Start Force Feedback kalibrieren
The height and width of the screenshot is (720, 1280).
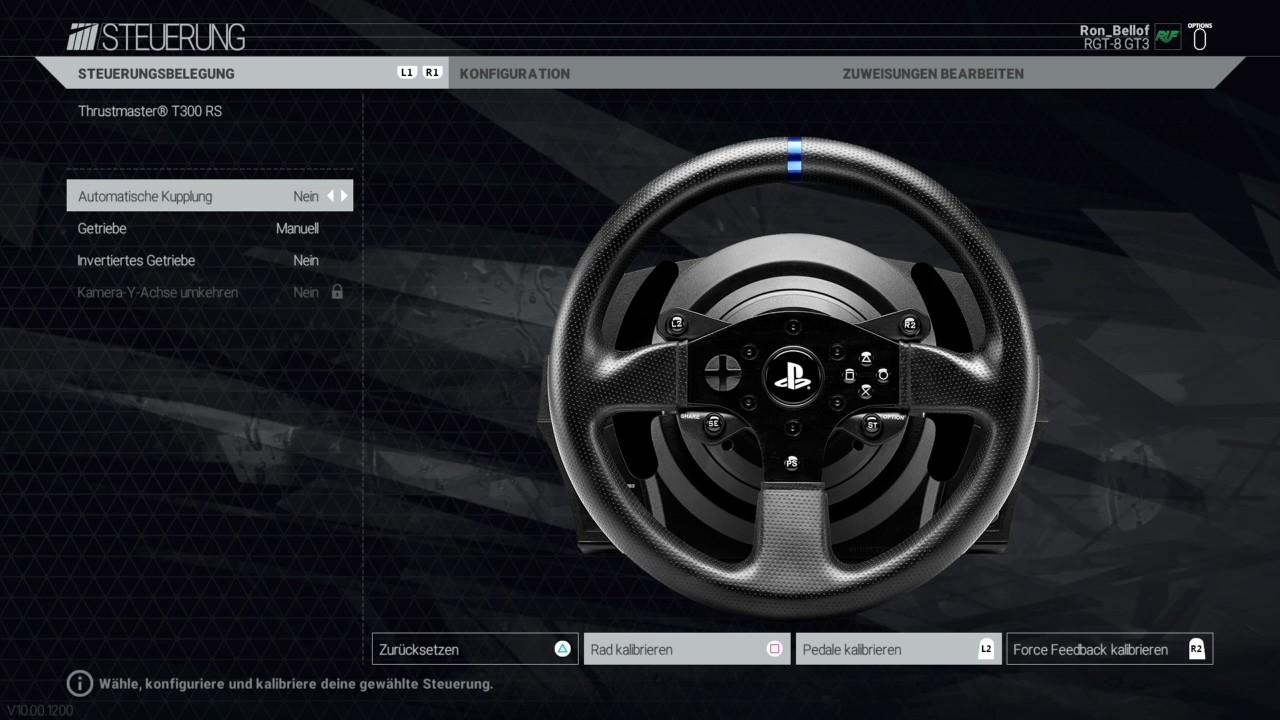coord(1110,649)
